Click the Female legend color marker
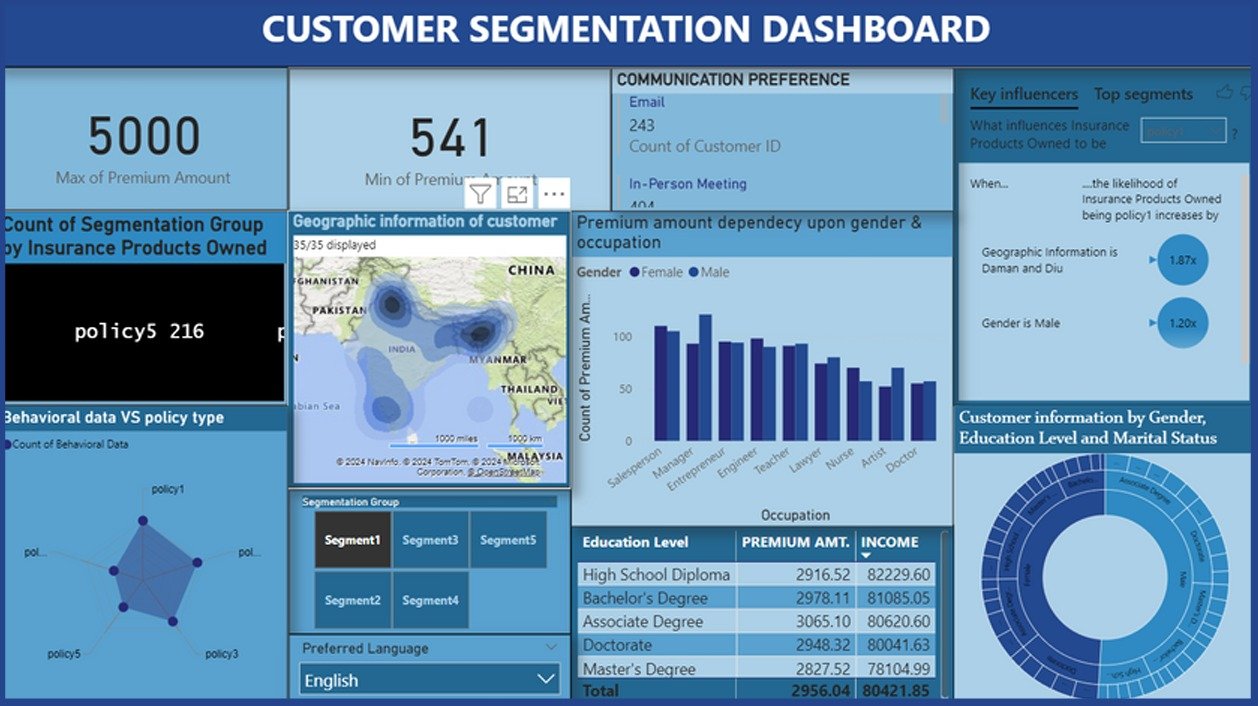Image resolution: width=1258 pixels, height=706 pixels. tap(634, 272)
